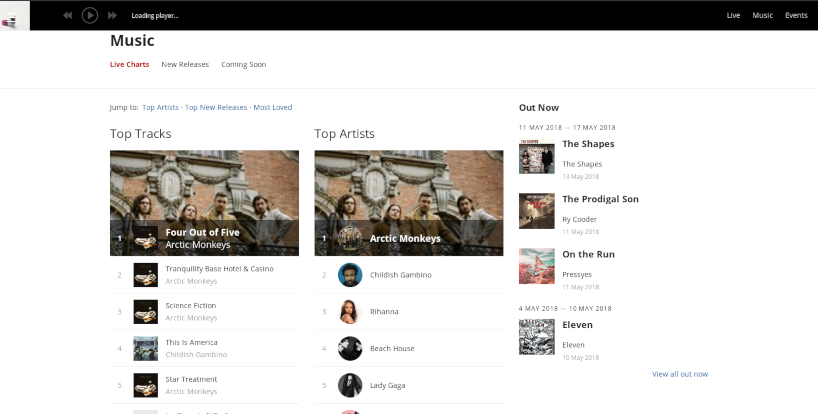The width and height of the screenshot is (818, 414).
Task: Click On the Run album cover
Action: [x=536, y=266]
